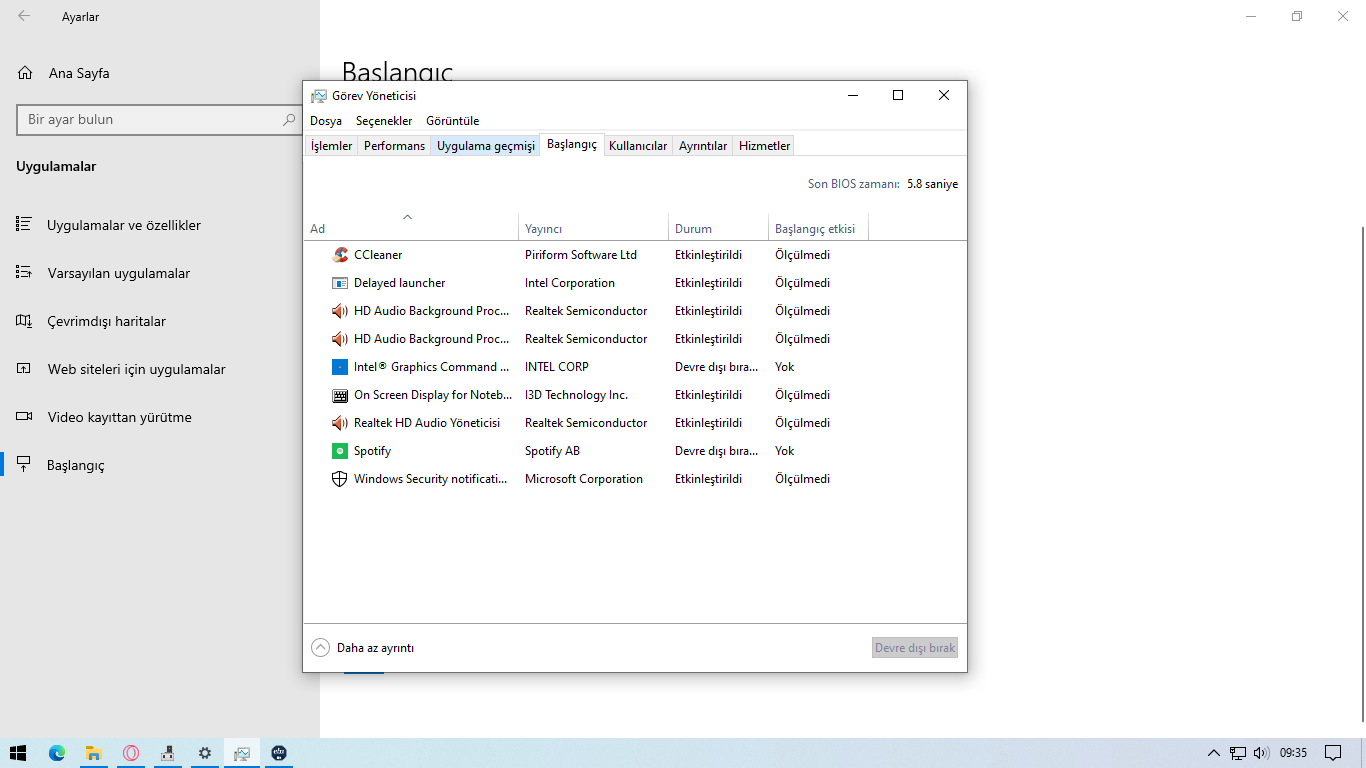Click the Microsoft Corporation publisher cell
This screenshot has width=1366, height=768.
(584, 479)
